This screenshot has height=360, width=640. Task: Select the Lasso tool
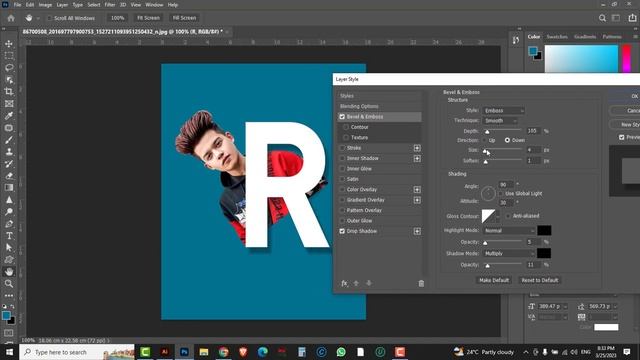9,67
